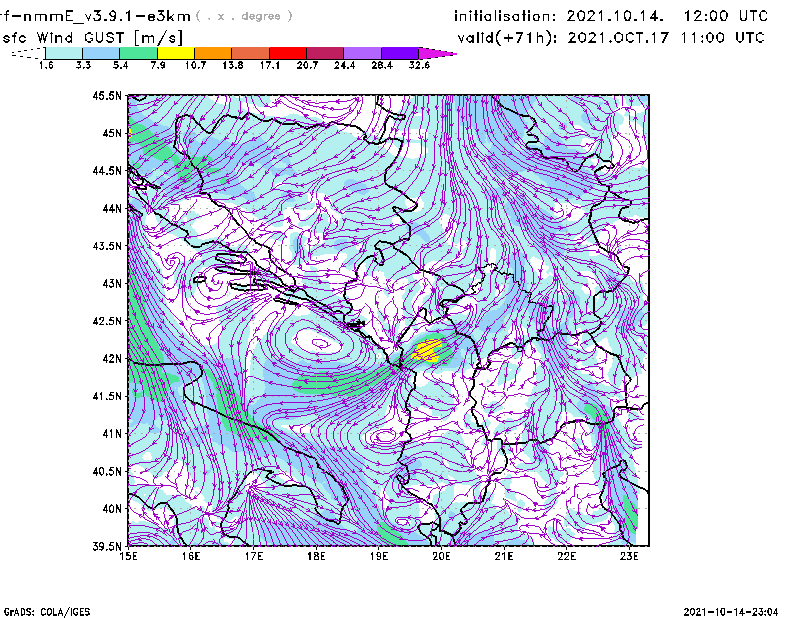Click the '20E' longitude label
Viewport: 800px width, 618px height.
tap(441, 556)
